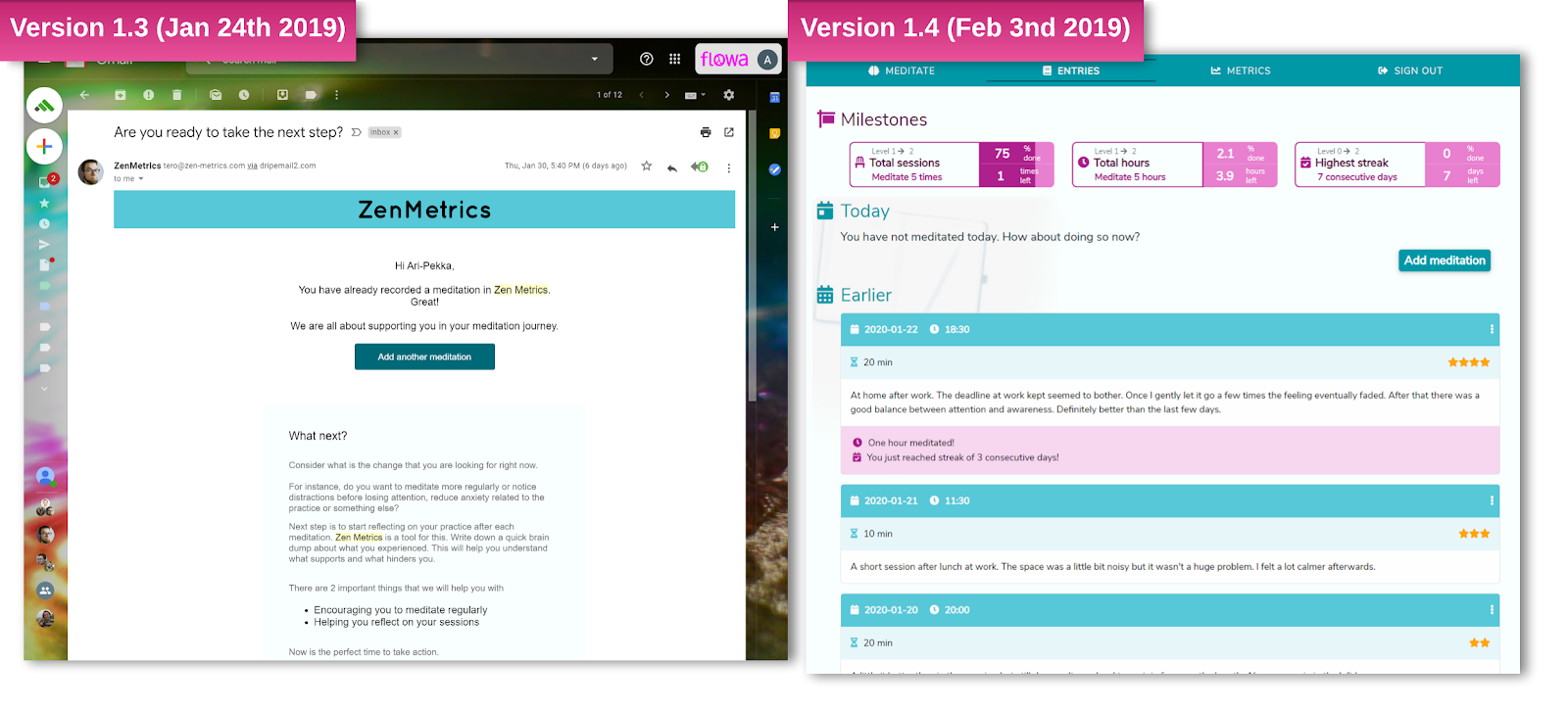Mark email as unread envelope icon

pos(216,95)
